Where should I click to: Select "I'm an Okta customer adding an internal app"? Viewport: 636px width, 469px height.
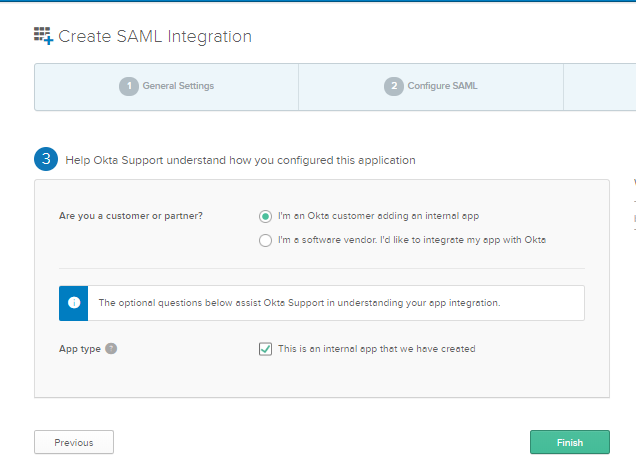265,216
